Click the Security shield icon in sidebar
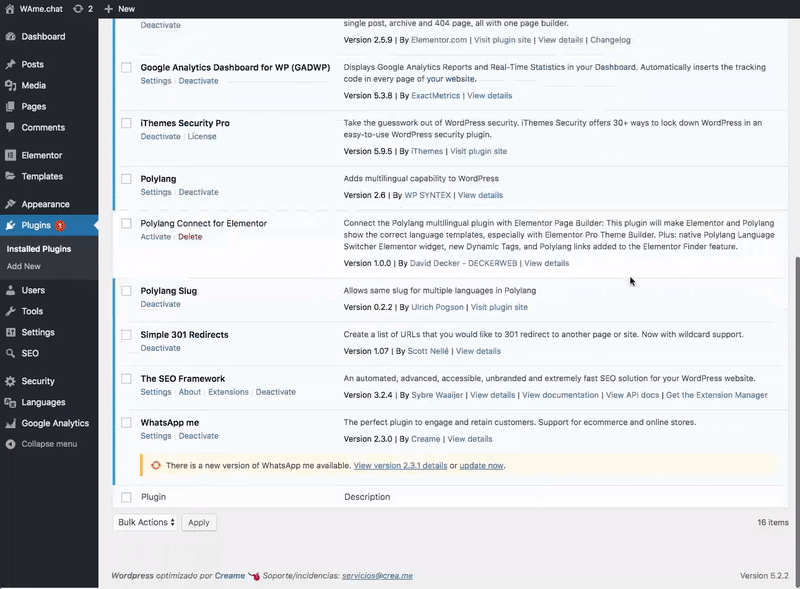This screenshot has width=800, height=589. tap(11, 382)
